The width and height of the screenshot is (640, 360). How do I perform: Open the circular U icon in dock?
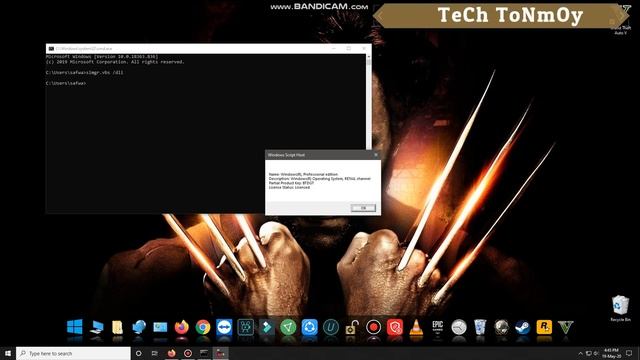pyautogui.click(x=331, y=327)
